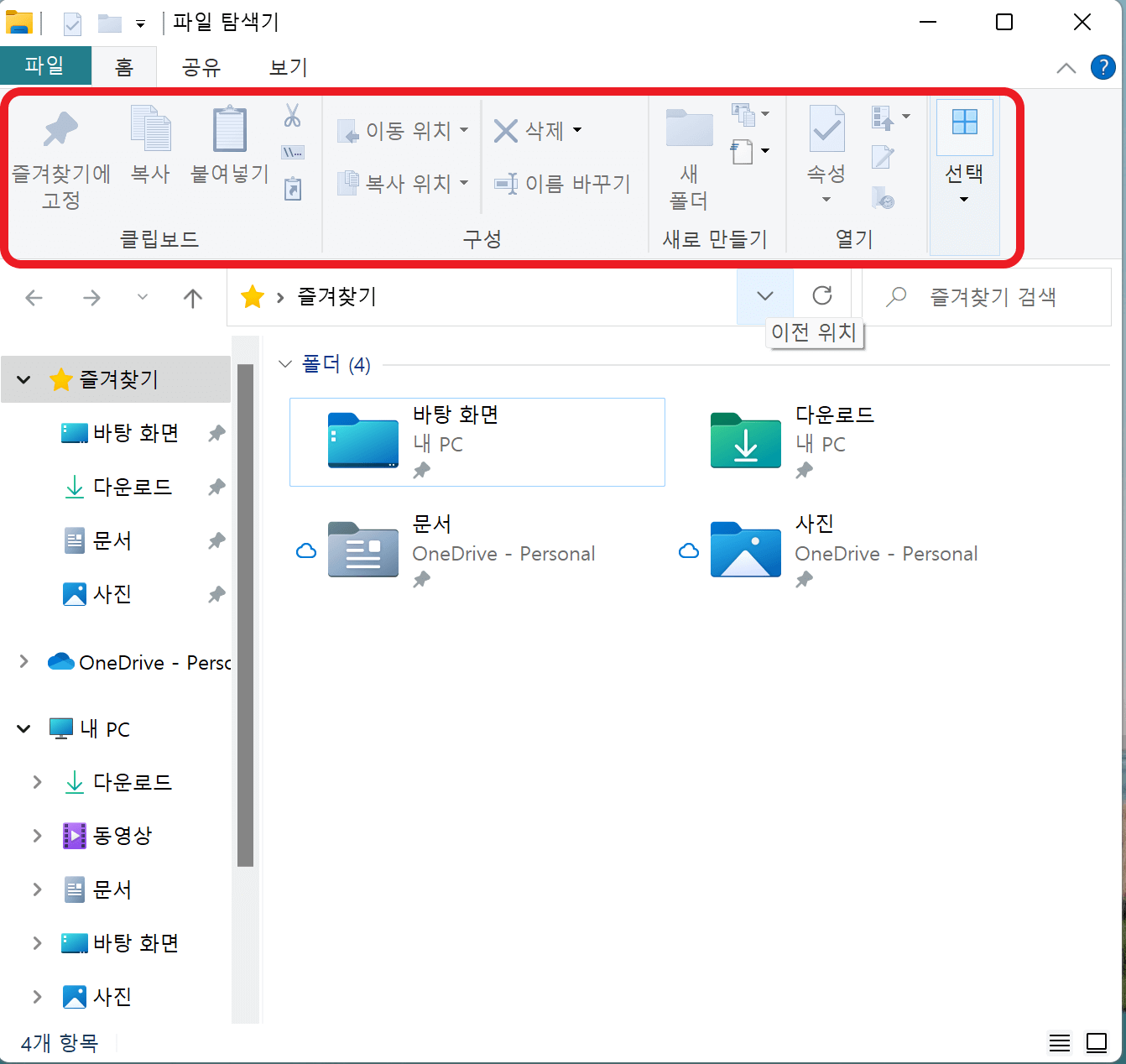Viewport: 1126px width, 1064px height.
Task: Open the 삭제 dropdown arrow
Action: [576, 131]
